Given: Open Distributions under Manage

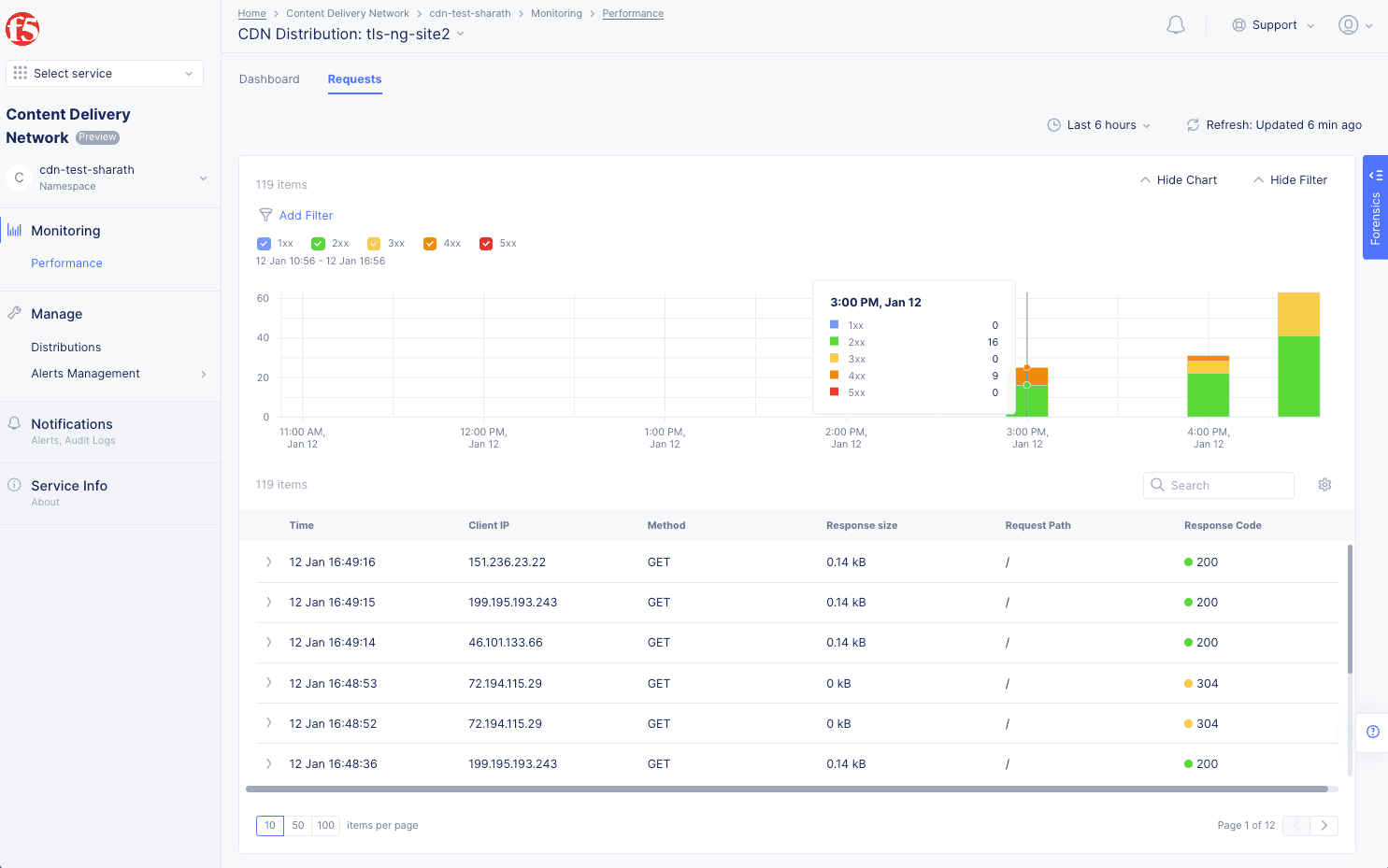Looking at the screenshot, I should pos(65,347).
